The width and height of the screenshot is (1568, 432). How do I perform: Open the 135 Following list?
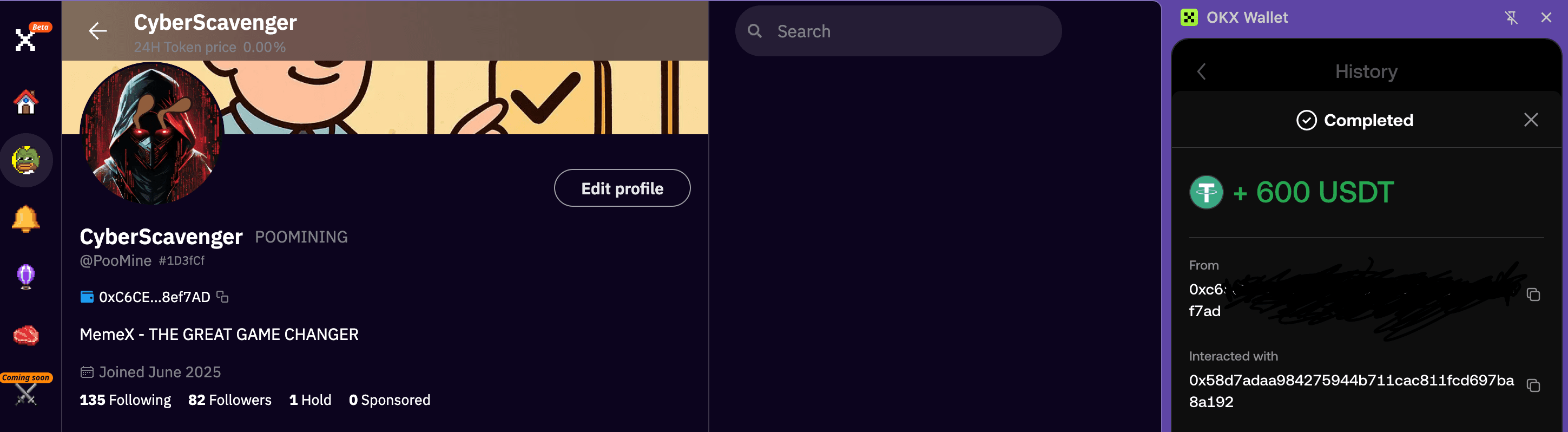(126, 400)
